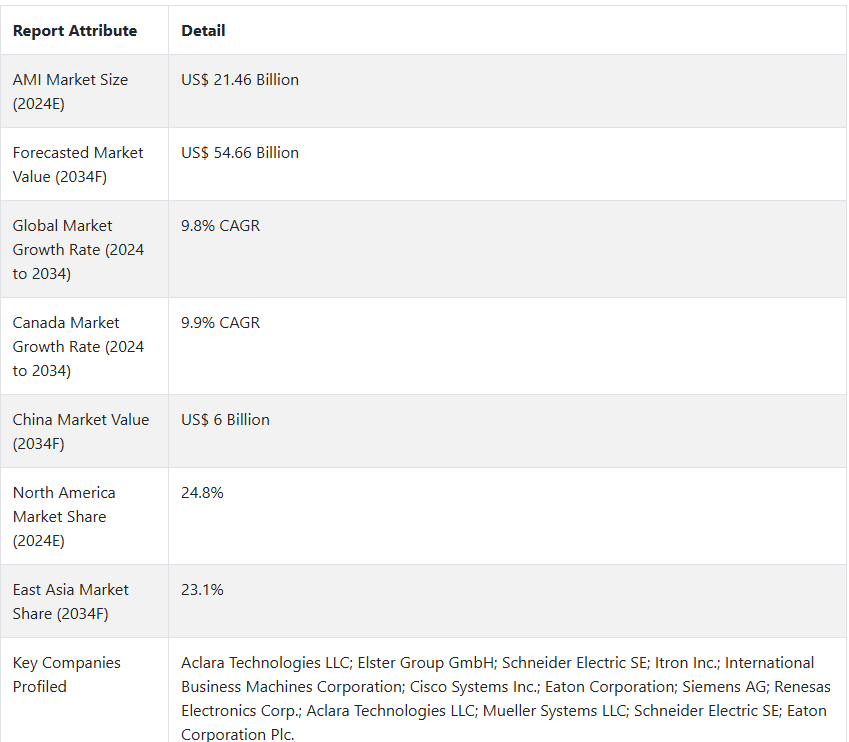Select the "Global Market Growth Rate" cell
This screenshot has height=742, width=849.
pyautogui.click(x=78, y=249)
